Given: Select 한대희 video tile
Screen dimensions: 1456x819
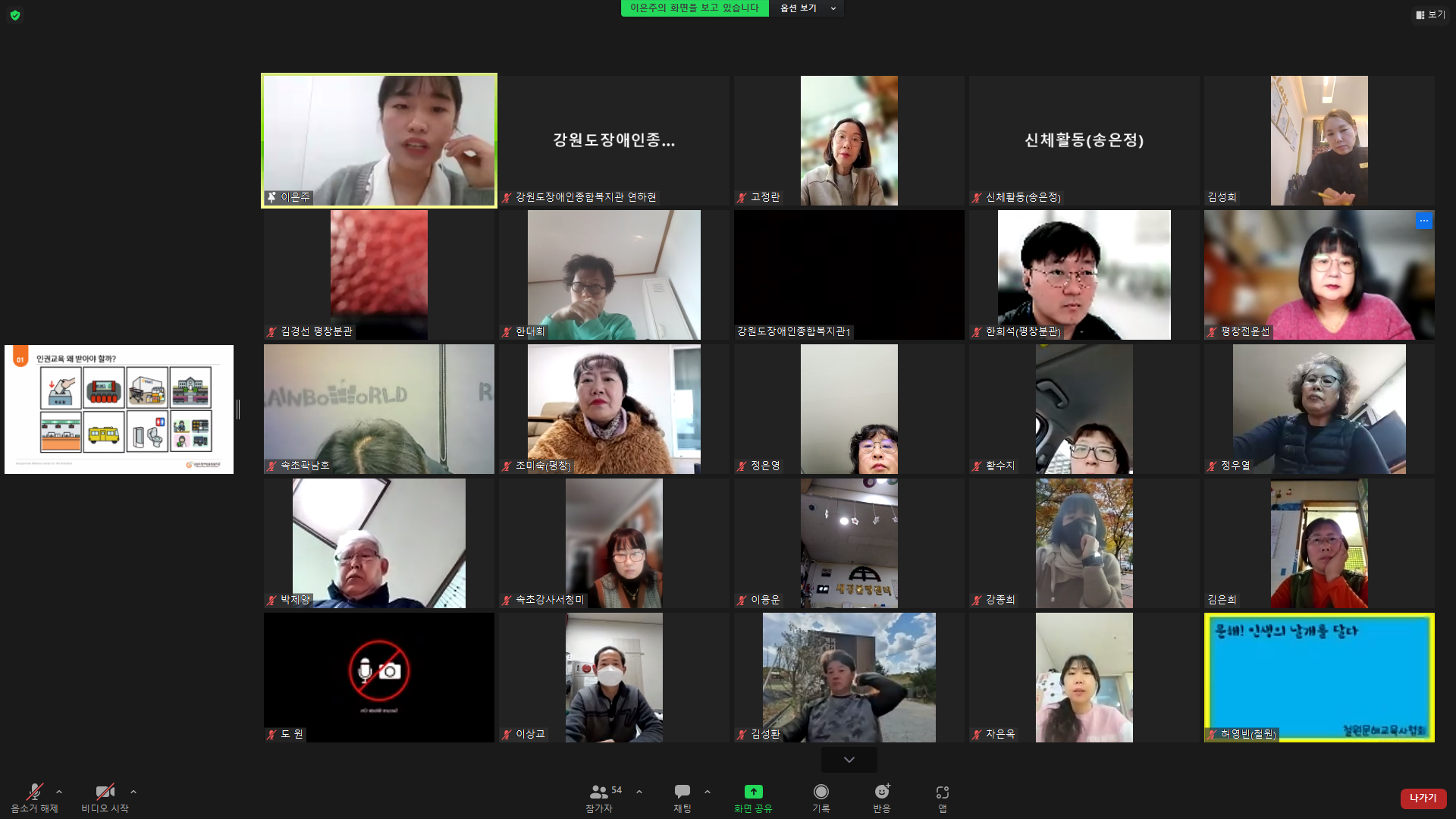Looking at the screenshot, I should point(614,275).
